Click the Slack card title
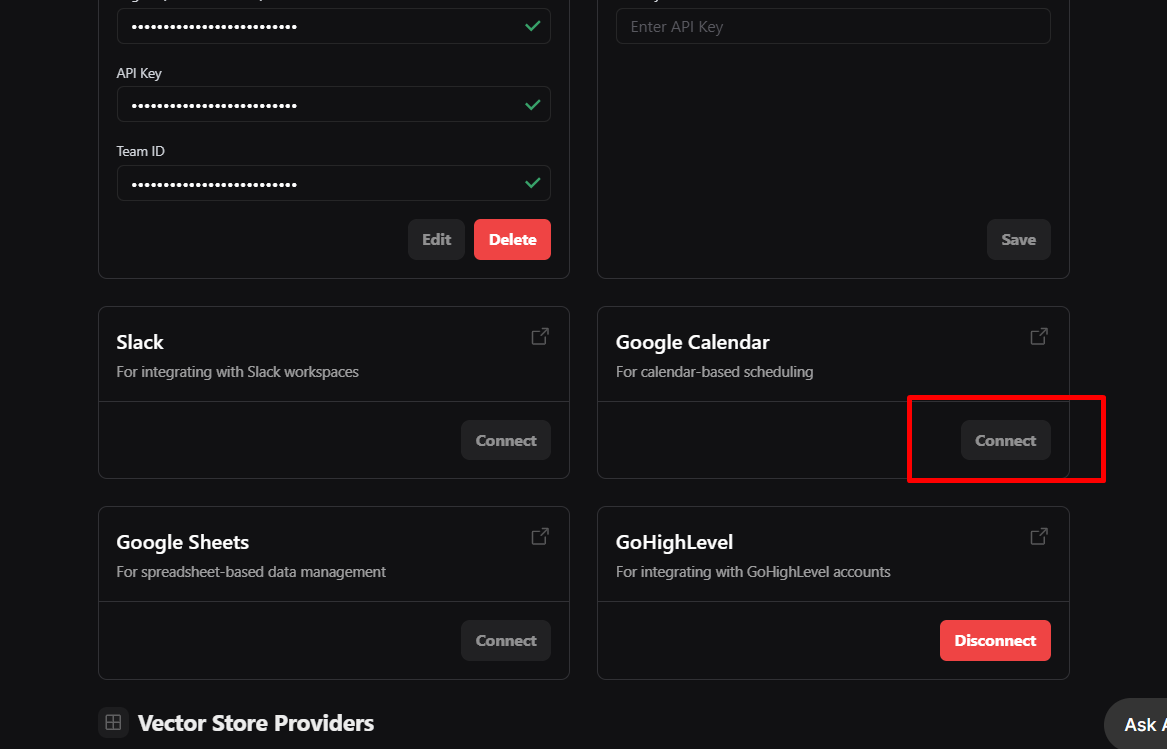 coord(140,342)
